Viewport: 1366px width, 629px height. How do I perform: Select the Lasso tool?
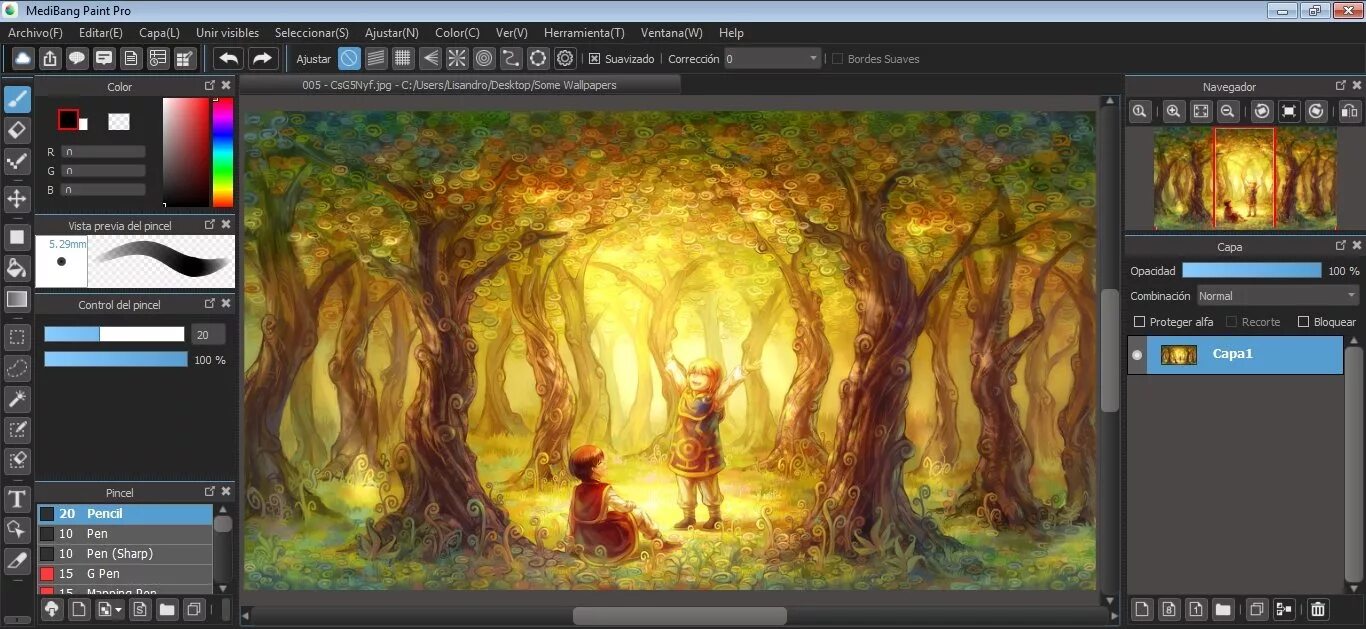pyautogui.click(x=17, y=368)
